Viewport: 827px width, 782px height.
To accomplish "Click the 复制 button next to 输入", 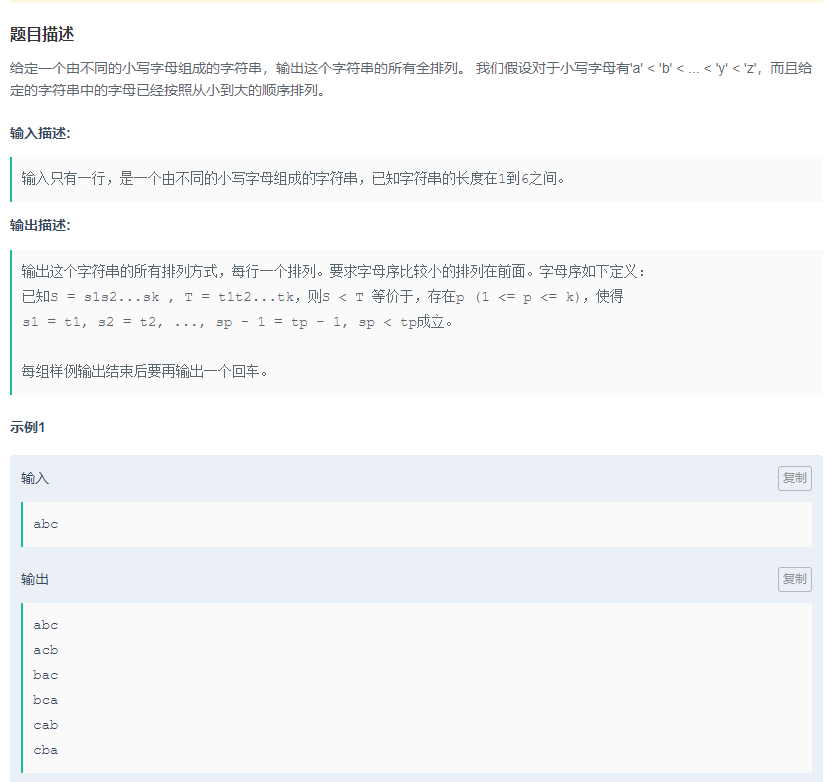I will click(x=794, y=478).
